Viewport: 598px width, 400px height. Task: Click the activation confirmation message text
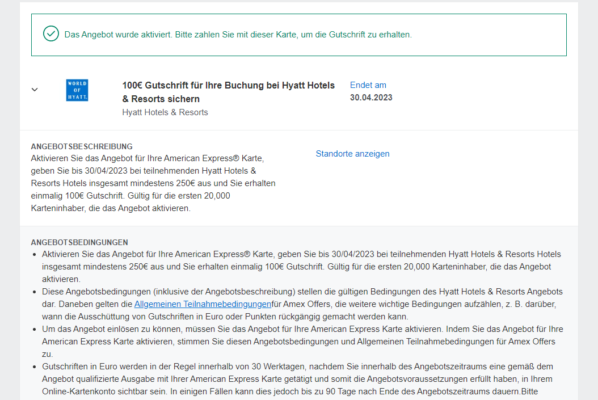(238, 35)
